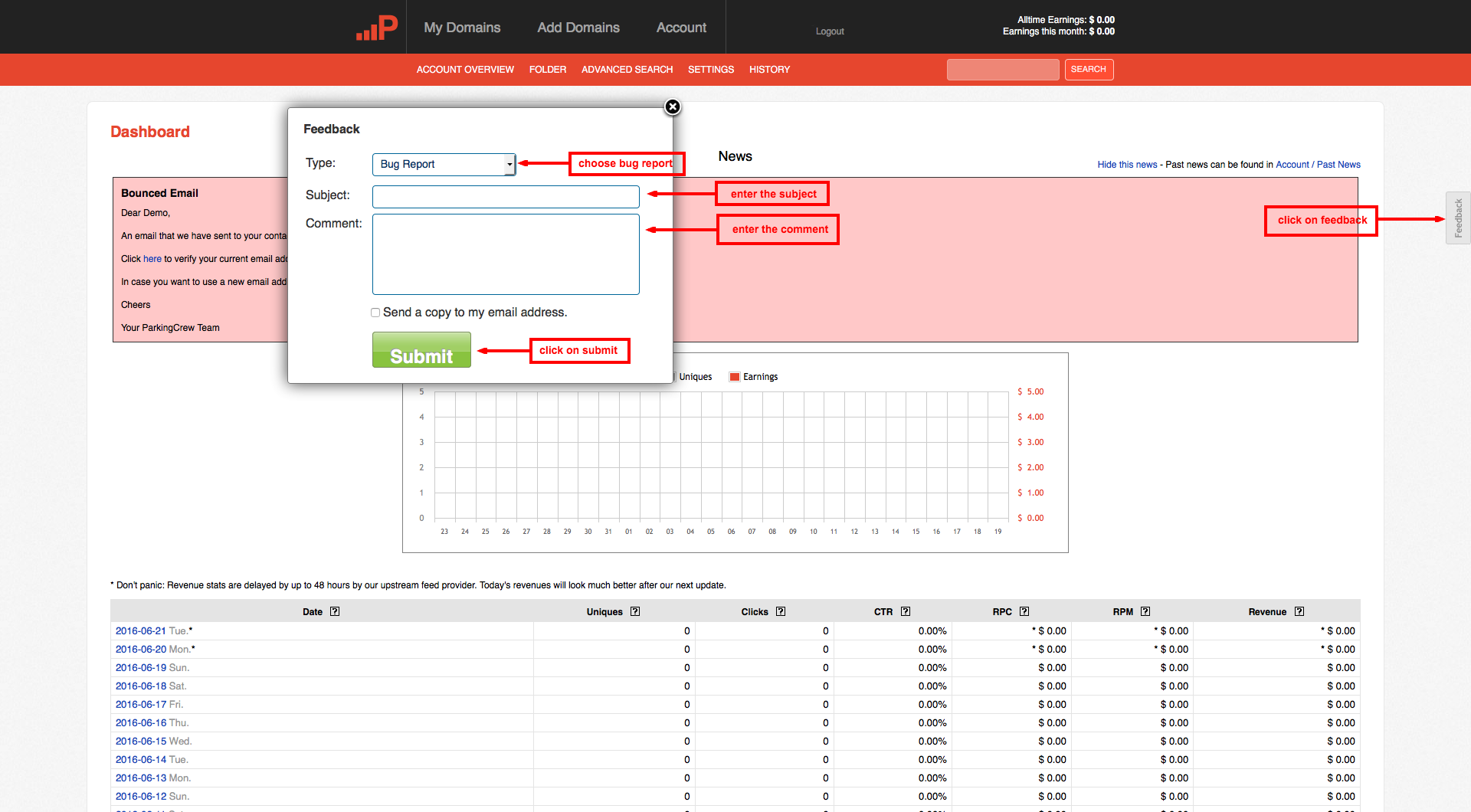Click the Hide this news link
The image size is (1471, 812).
tap(1127, 165)
